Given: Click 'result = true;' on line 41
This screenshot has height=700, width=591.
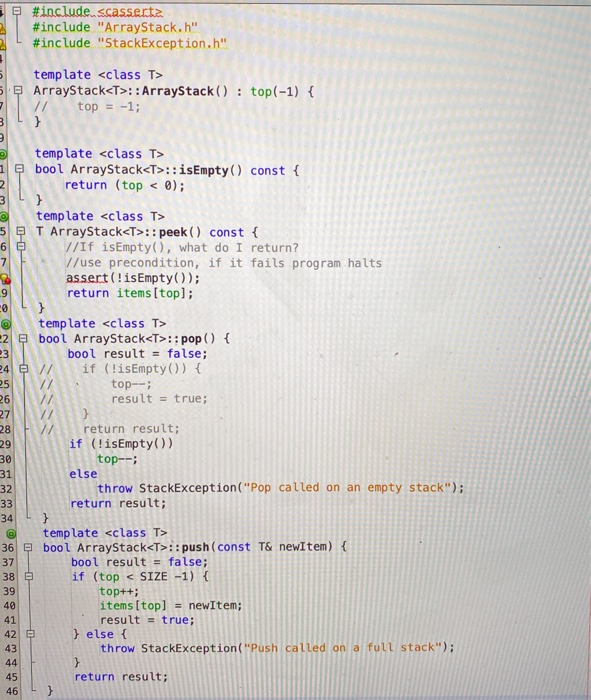Looking at the screenshot, I should pyautogui.click(x=147, y=620).
